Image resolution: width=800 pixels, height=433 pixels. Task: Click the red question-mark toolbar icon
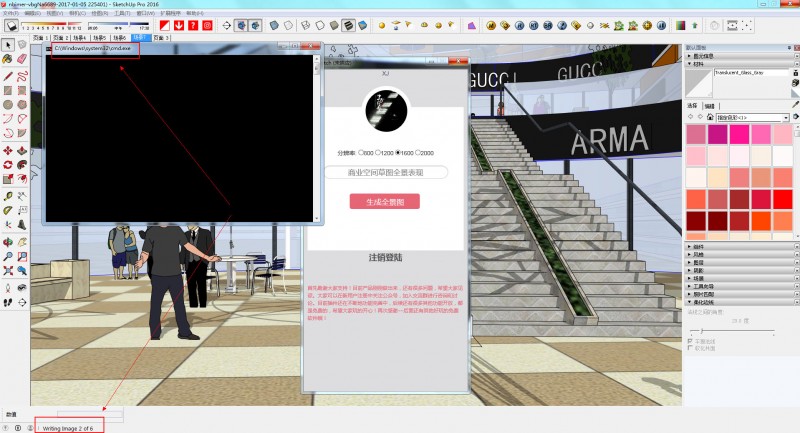pyautogui.click(x=193, y=25)
